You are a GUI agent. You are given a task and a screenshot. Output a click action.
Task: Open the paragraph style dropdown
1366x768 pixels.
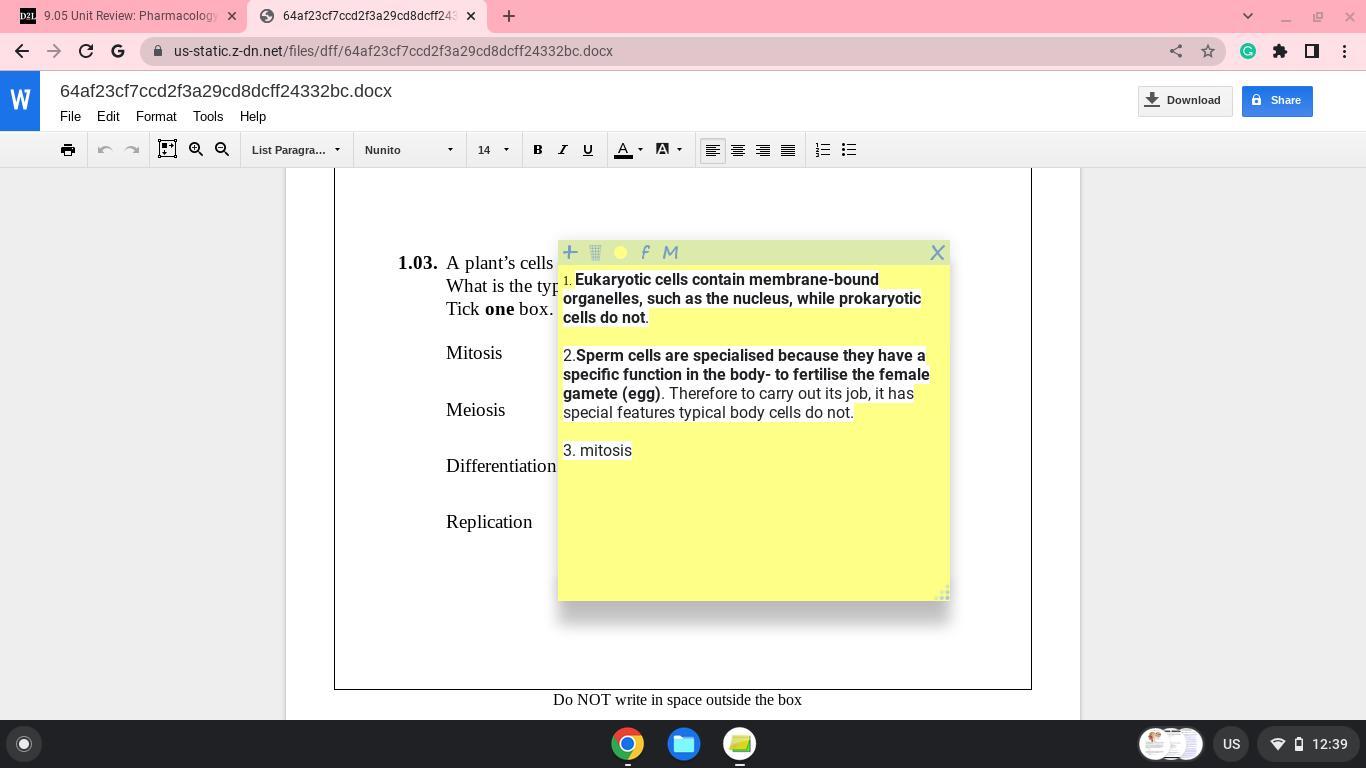click(x=296, y=150)
